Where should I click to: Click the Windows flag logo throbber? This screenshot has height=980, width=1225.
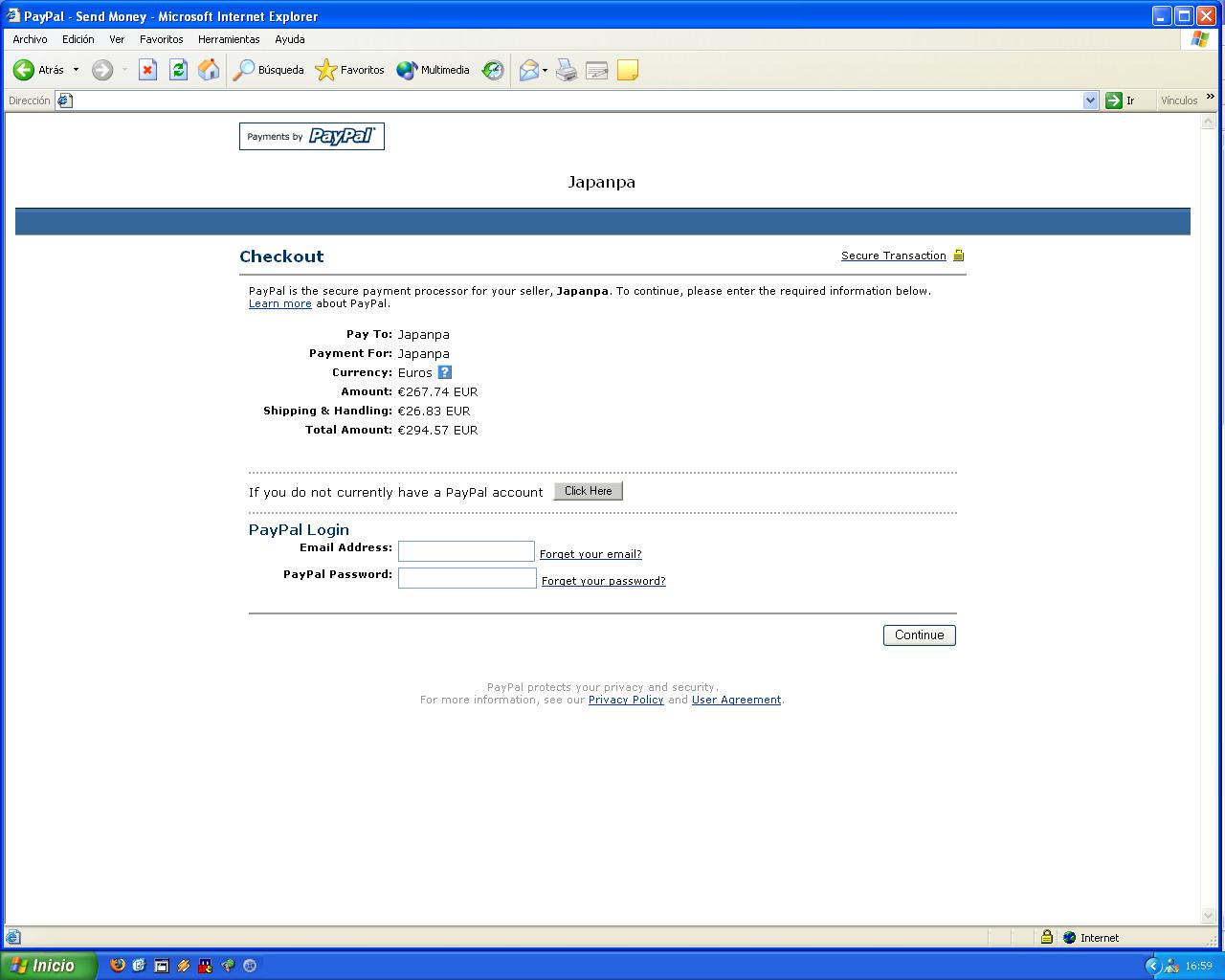click(x=1200, y=39)
